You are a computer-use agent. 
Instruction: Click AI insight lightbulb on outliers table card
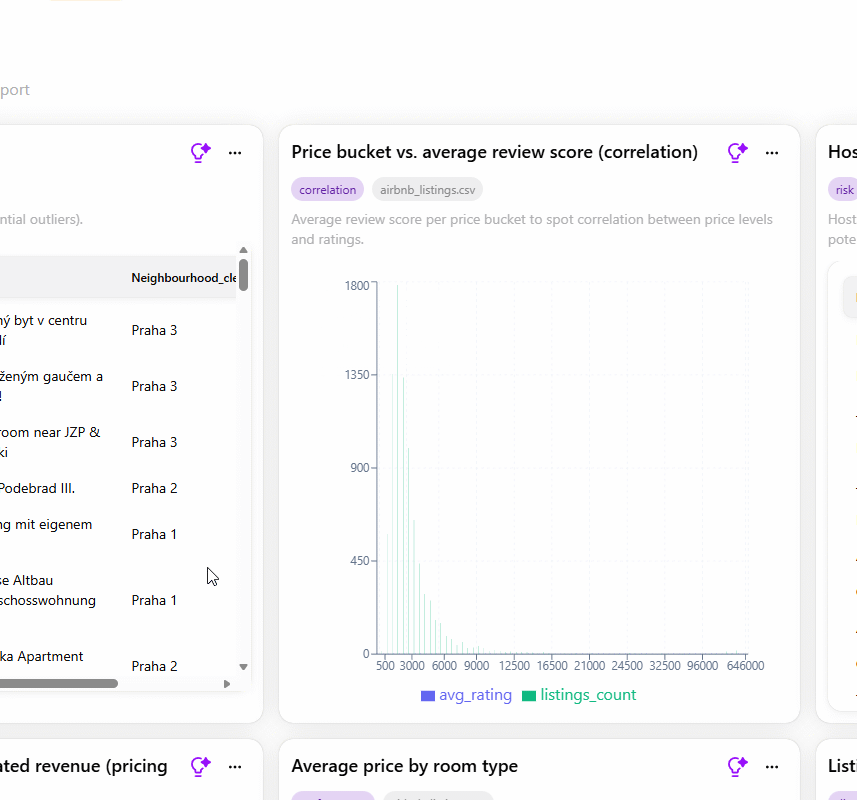(201, 152)
